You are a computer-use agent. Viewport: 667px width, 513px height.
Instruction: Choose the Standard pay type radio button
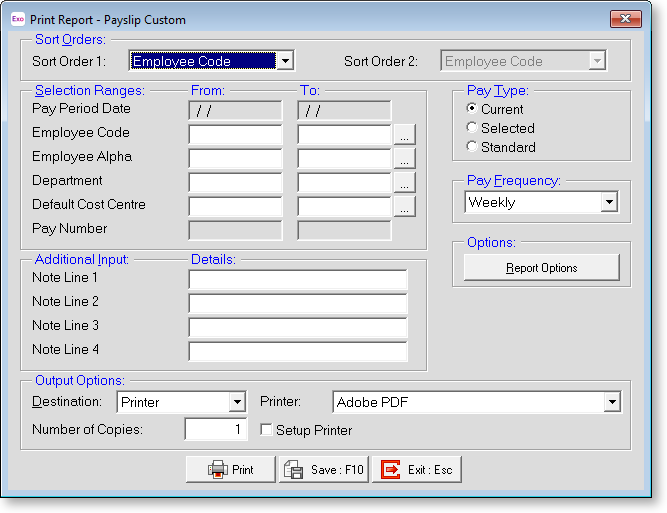(x=472, y=147)
